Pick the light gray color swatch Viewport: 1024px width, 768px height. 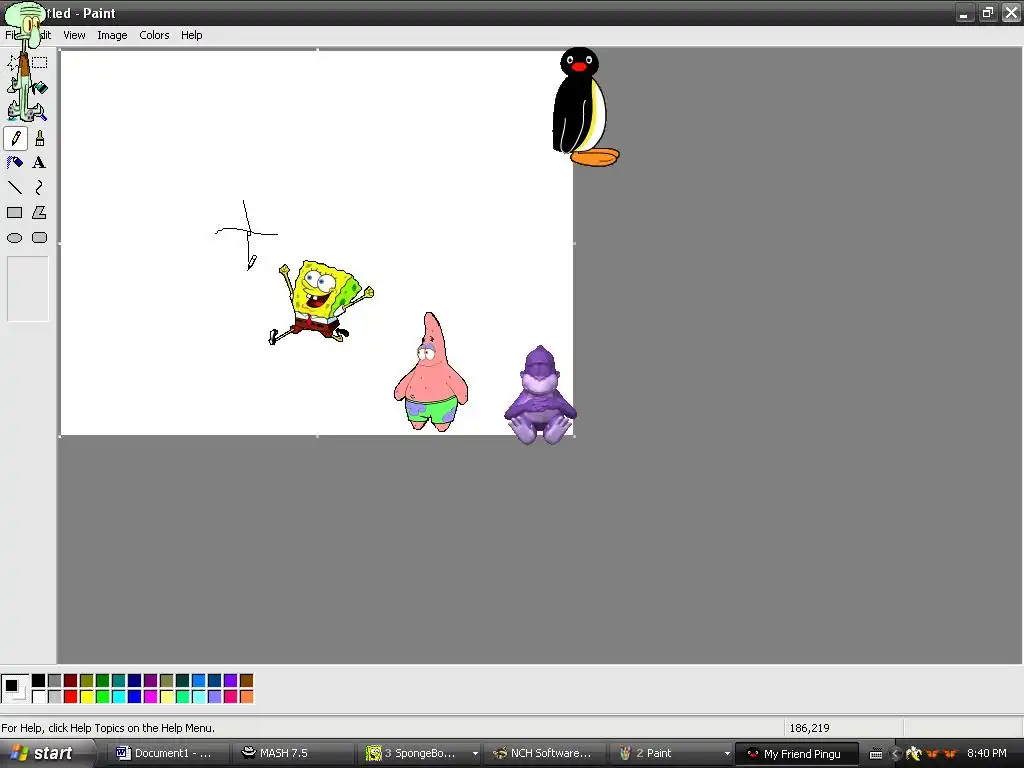[x=55, y=697]
